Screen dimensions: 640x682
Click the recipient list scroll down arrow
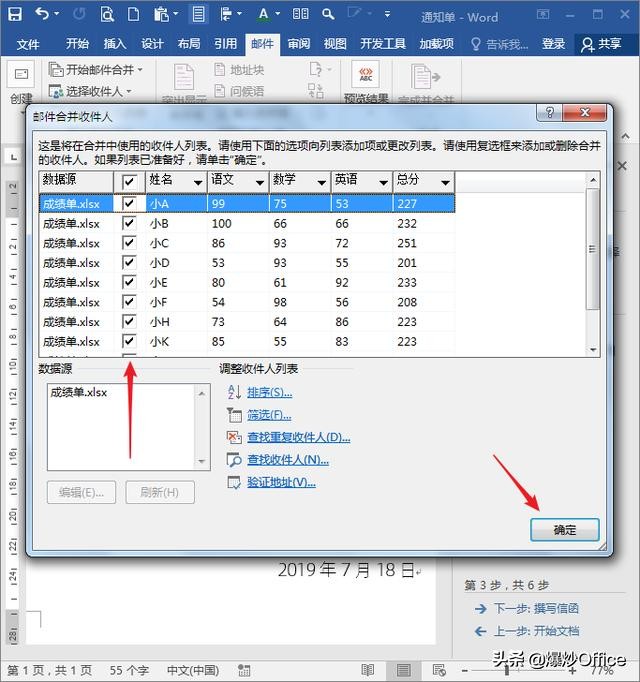(593, 350)
